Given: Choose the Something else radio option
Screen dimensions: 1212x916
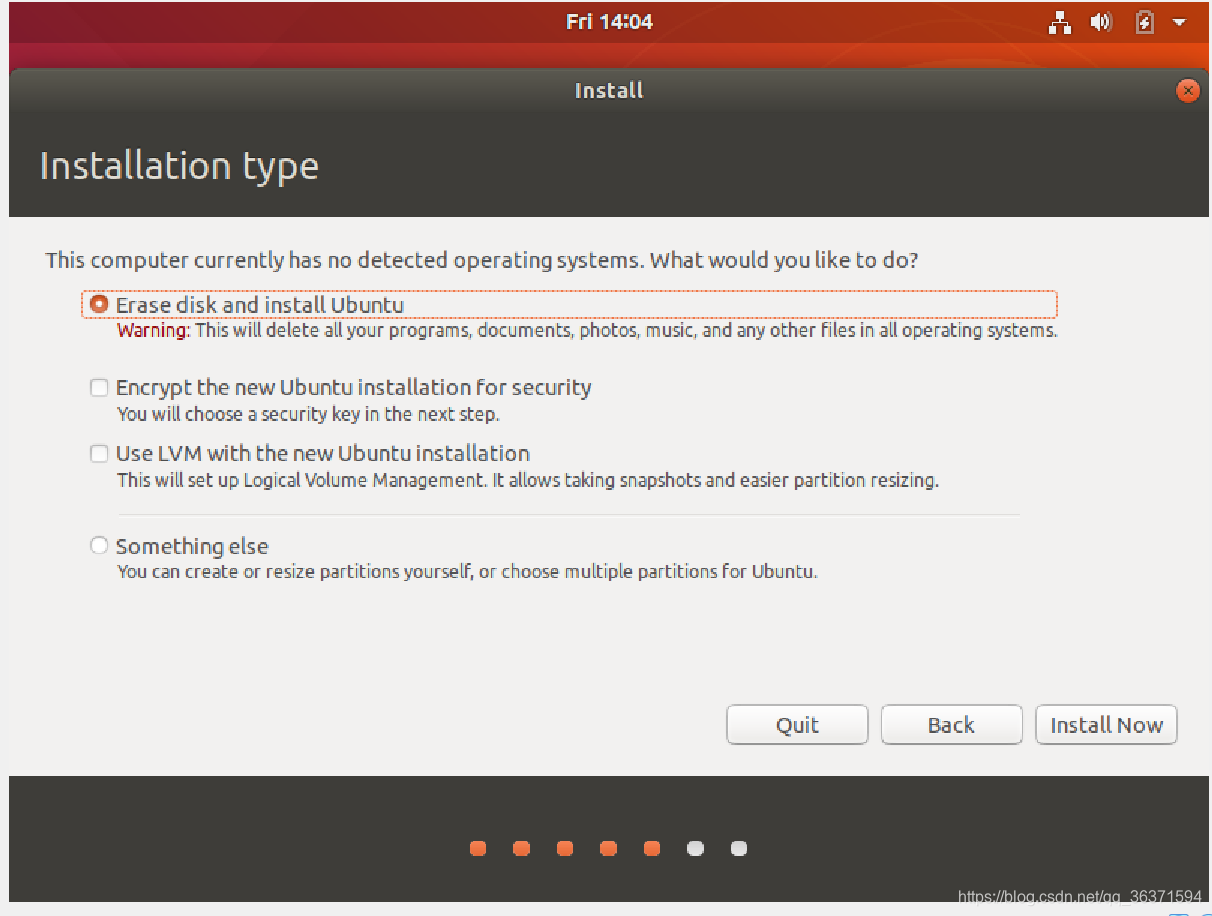Looking at the screenshot, I should [x=99, y=546].
